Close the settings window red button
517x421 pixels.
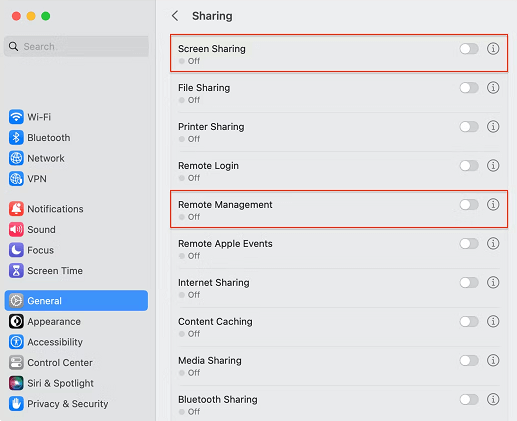pos(16,16)
